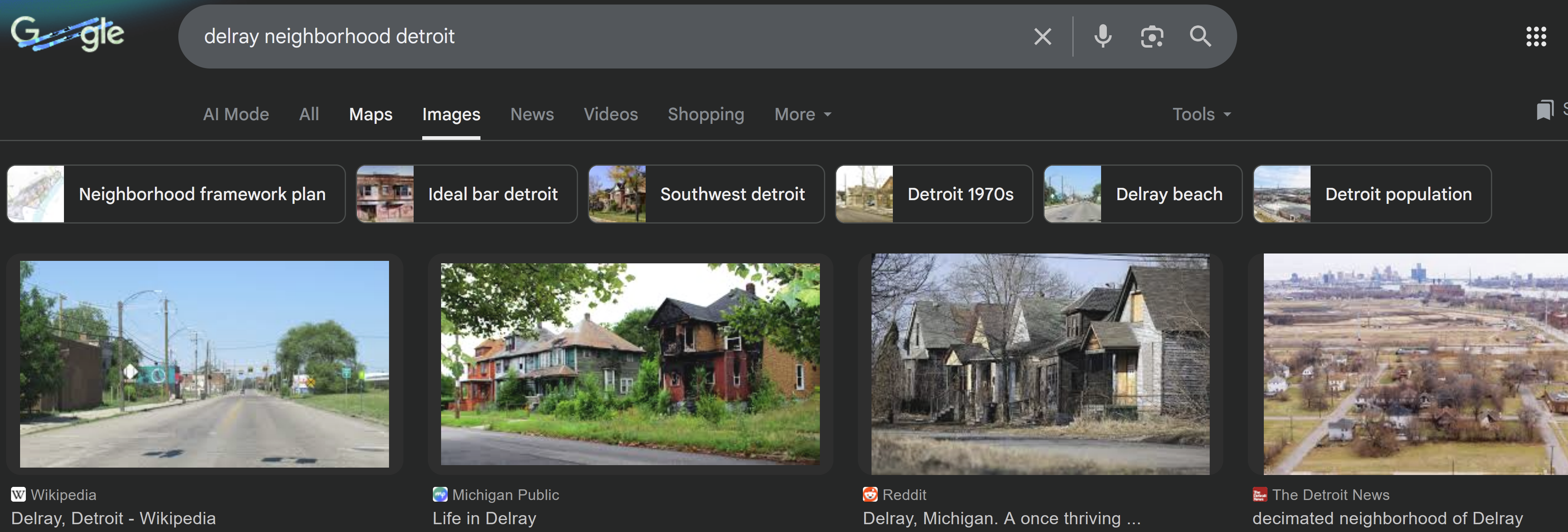Open the Tools dropdown
Image resolution: width=1568 pixels, height=532 pixels.
point(1201,114)
